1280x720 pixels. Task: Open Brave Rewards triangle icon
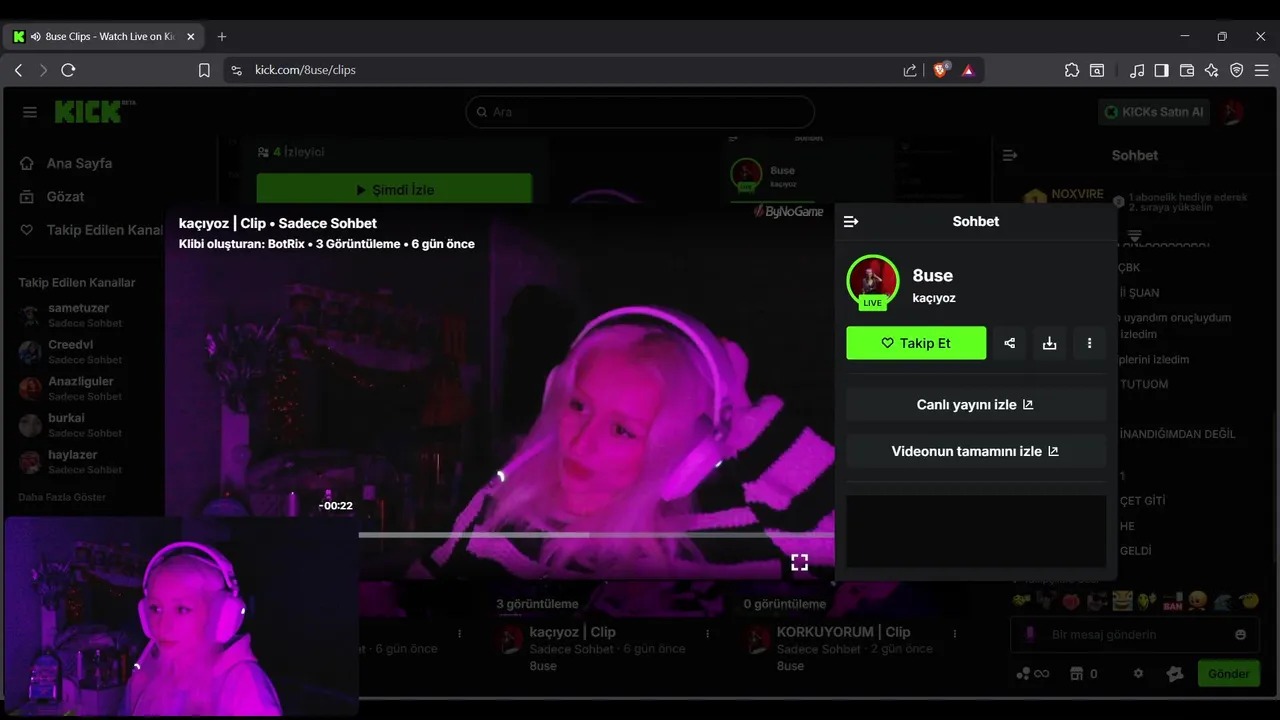(x=968, y=70)
